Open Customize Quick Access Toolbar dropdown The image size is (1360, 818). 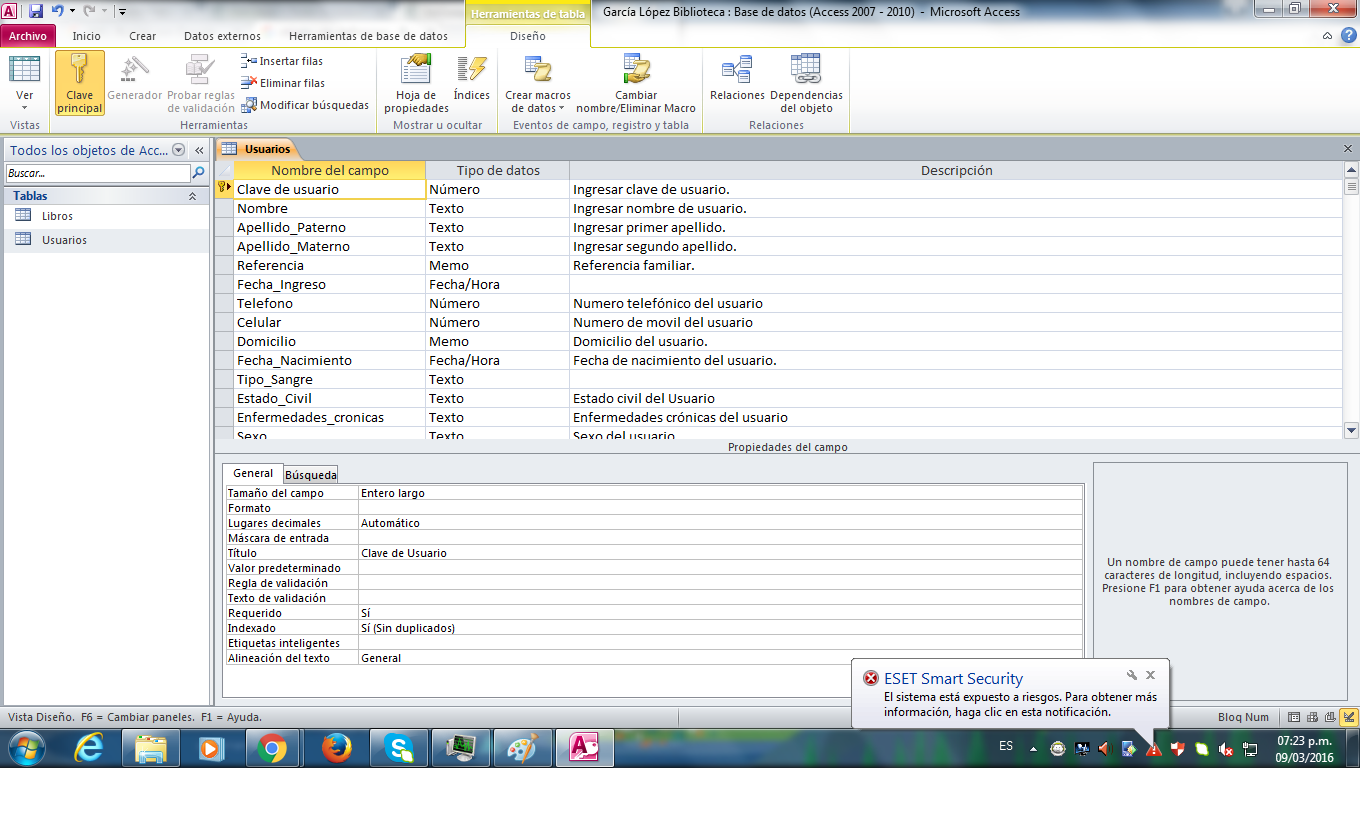coord(121,12)
